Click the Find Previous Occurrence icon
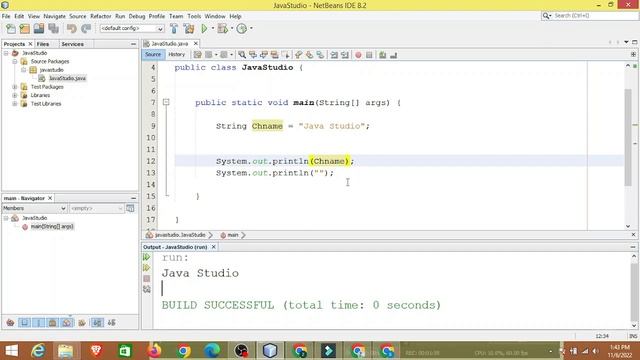Viewport: 640px width, 360px height. tap(253, 55)
